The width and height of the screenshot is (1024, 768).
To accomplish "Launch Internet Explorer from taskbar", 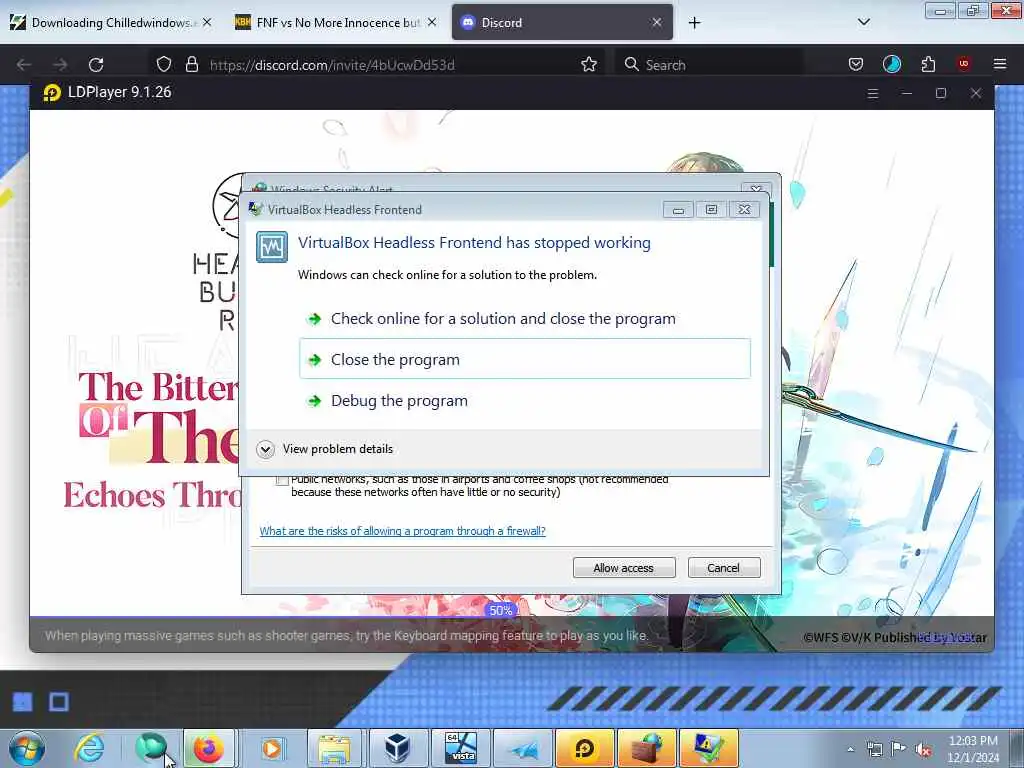I will [89, 748].
